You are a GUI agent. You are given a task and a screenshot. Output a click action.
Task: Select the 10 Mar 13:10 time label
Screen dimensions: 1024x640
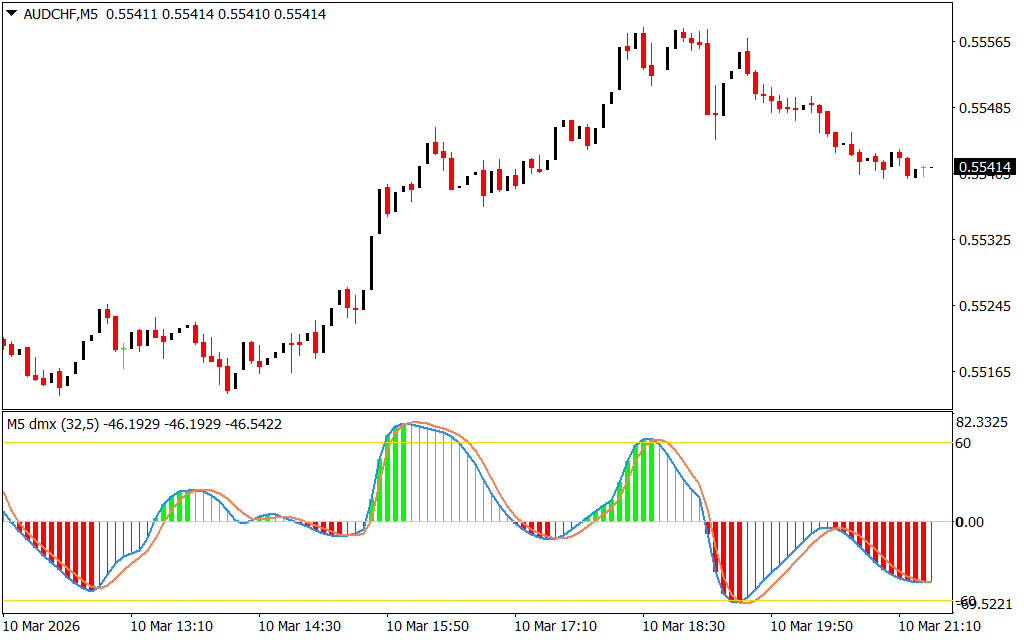(171, 626)
